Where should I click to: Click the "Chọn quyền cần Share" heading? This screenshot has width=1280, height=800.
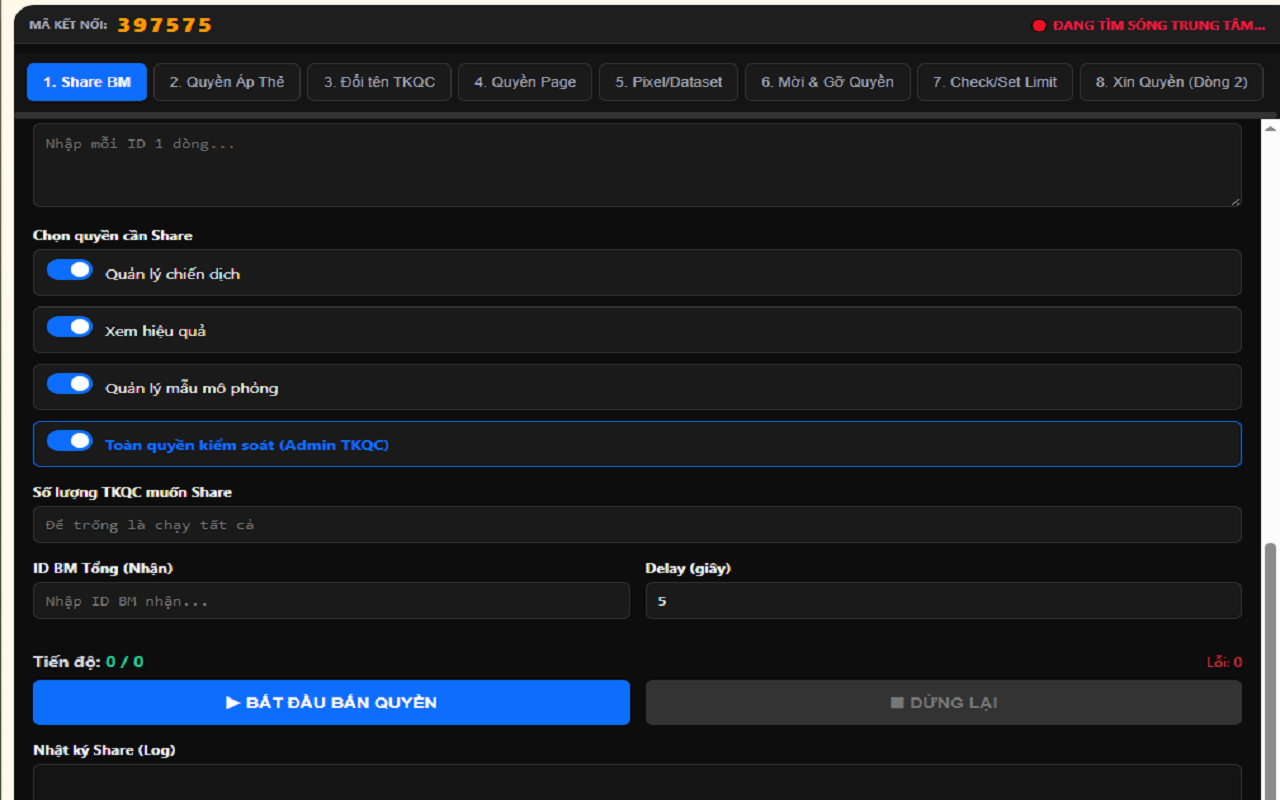tap(112, 236)
